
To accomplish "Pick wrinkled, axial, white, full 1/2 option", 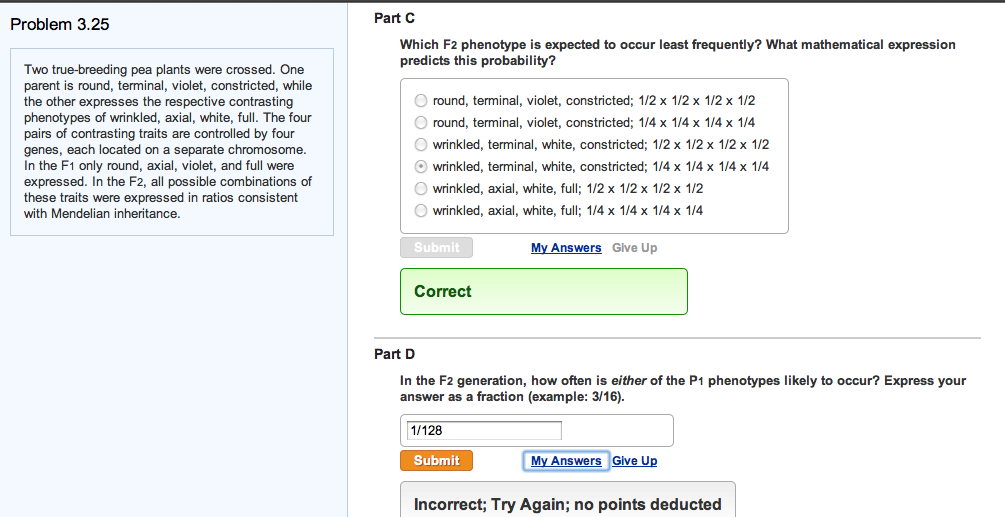I will pyautogui.click(x=420, y=188).
